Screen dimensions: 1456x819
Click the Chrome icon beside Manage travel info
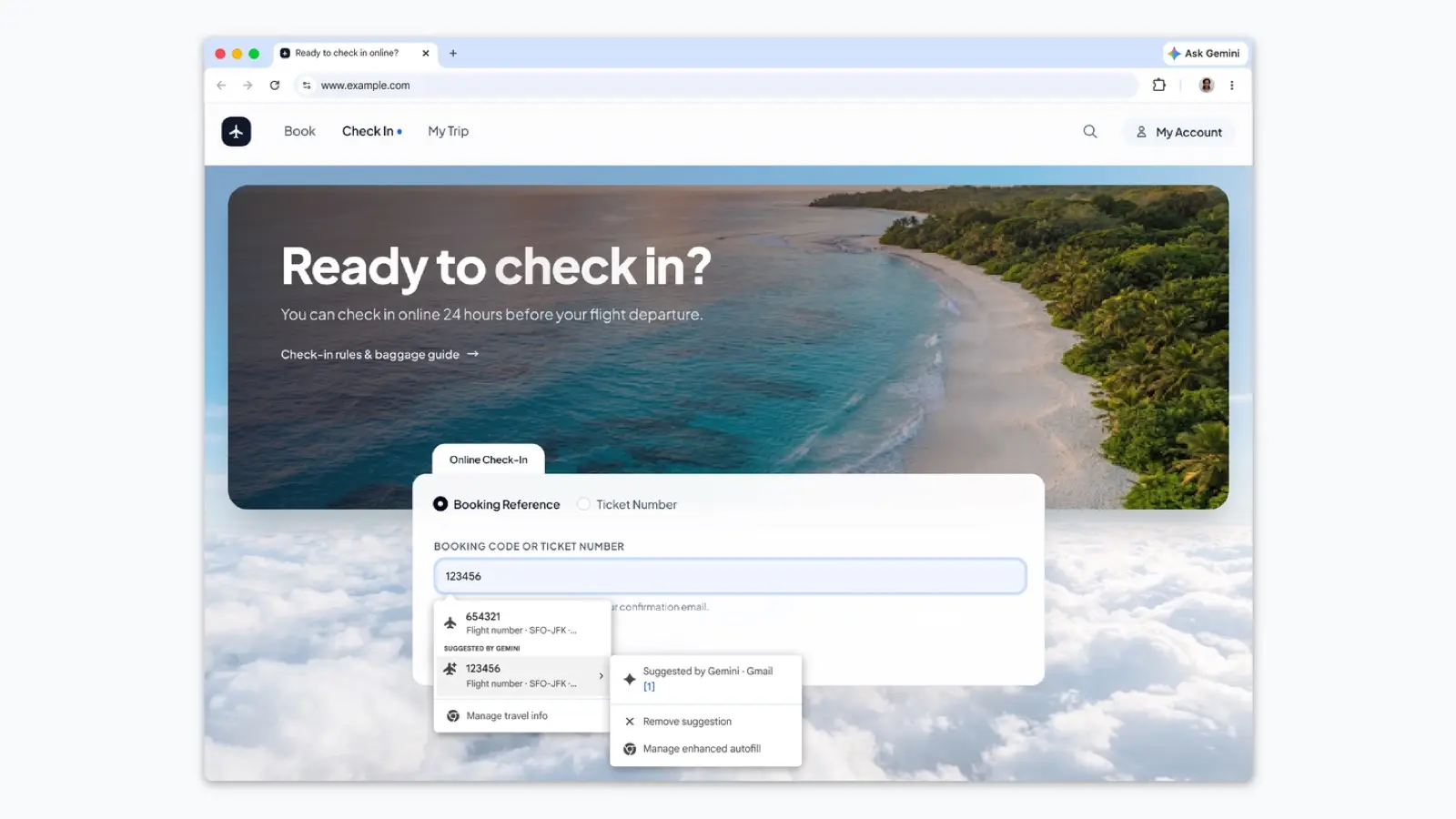tap(453, 716)
